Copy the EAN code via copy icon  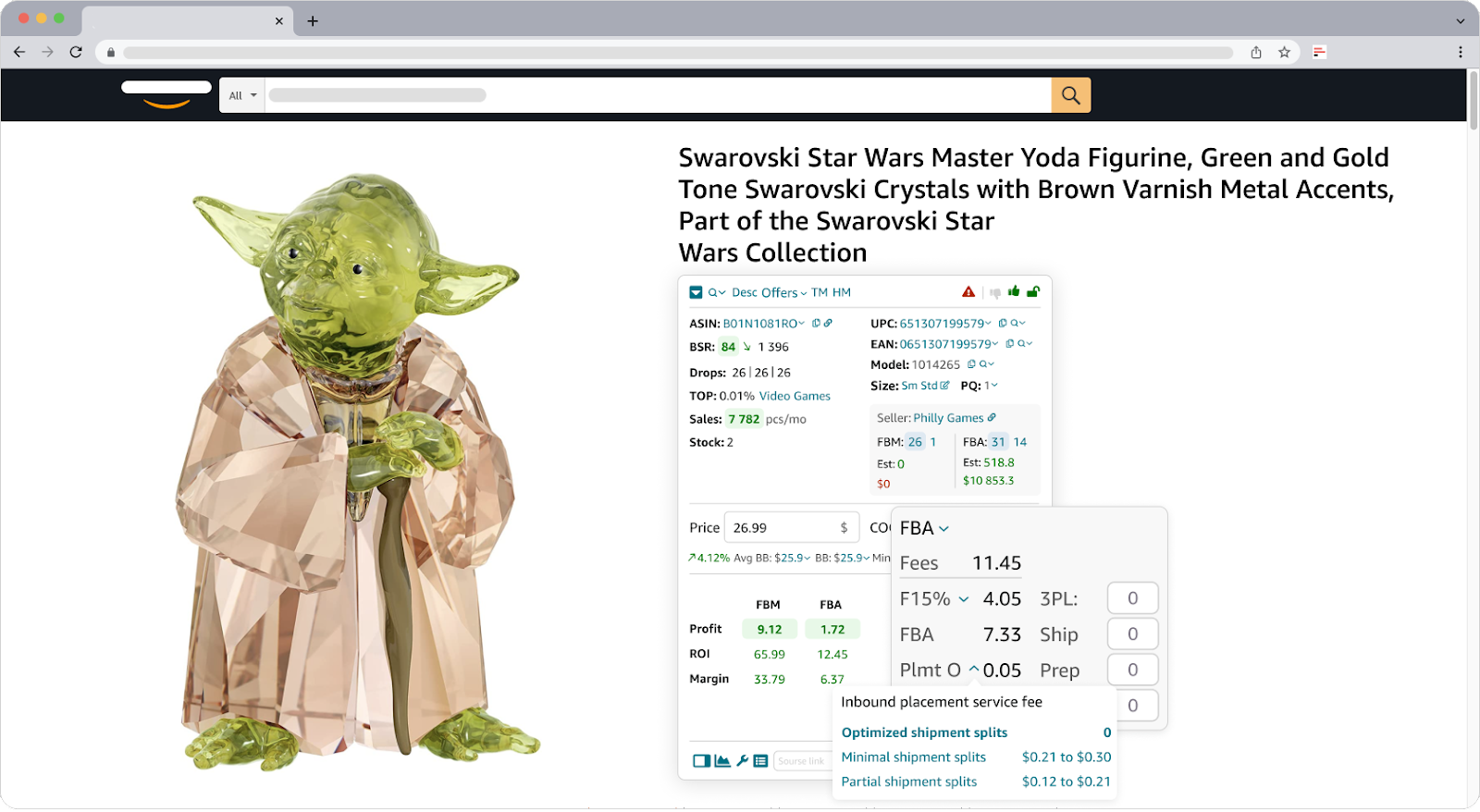pos(1010,344)
